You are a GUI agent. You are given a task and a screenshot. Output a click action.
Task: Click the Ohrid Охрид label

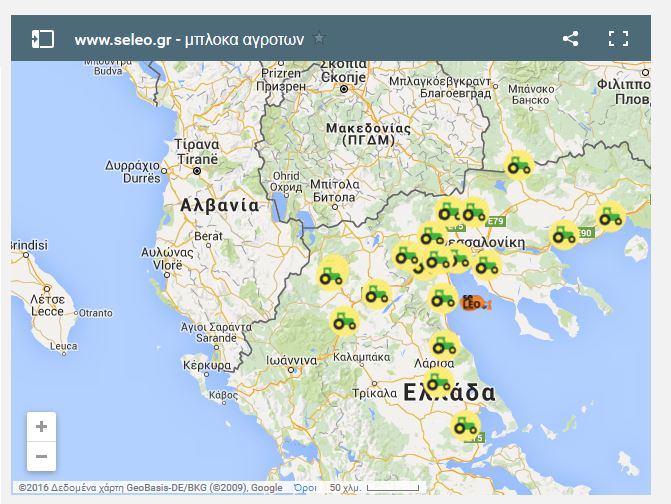[286, 182]
